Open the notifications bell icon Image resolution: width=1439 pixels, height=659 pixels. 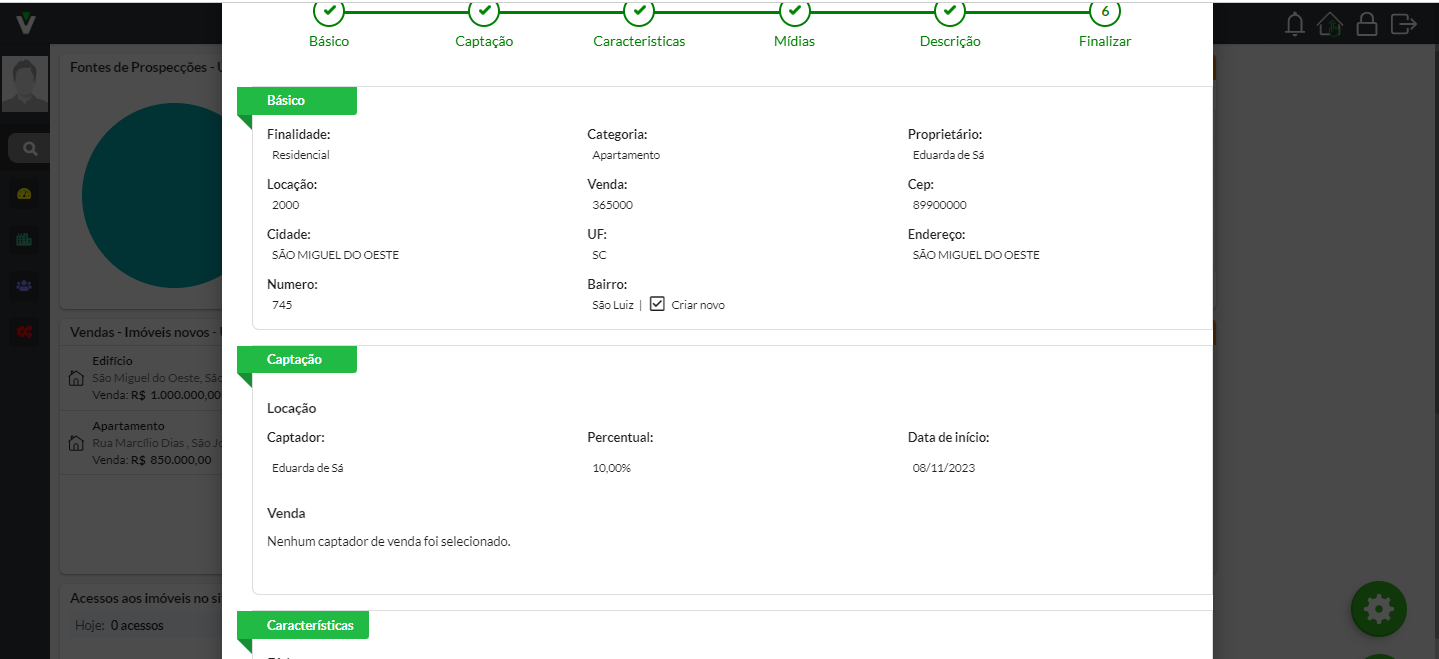tap(1295, 23)
